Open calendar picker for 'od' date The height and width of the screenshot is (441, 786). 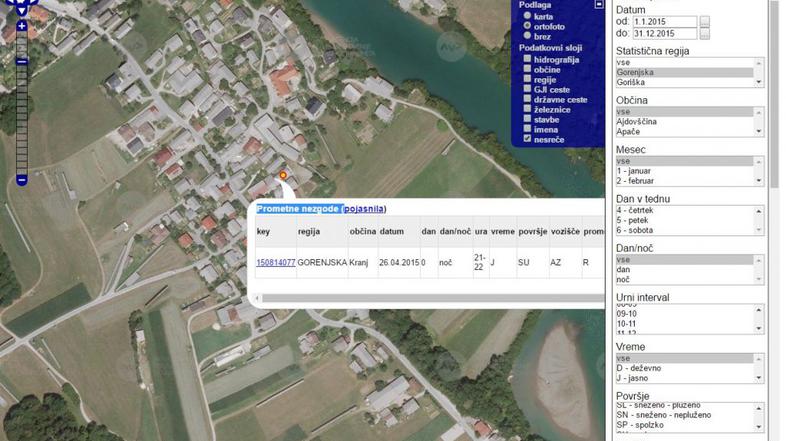click(x=704, y=21)
